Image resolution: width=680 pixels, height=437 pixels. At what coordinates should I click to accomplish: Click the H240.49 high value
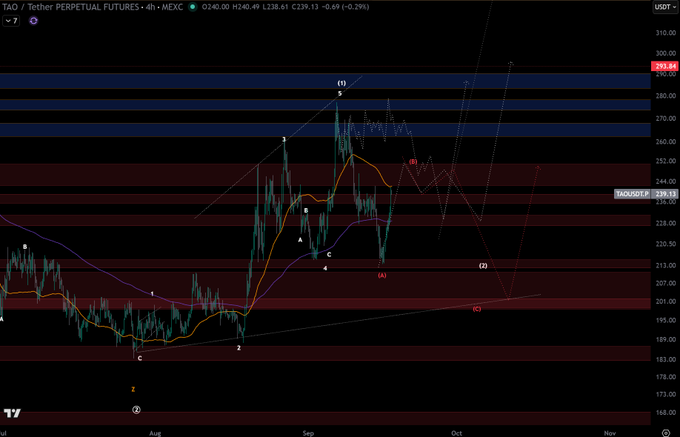[x=247, y=7]
